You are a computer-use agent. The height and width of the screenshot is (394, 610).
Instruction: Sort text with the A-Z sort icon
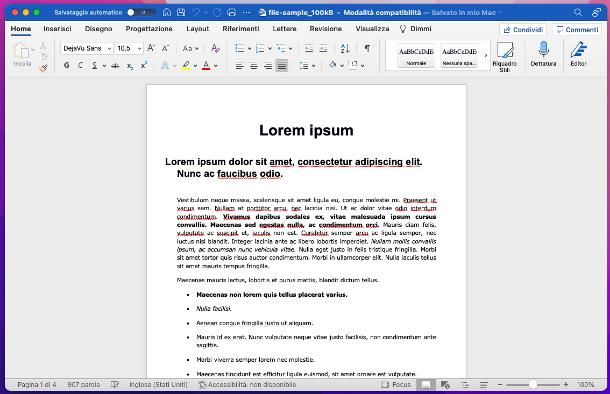(x=345, y=48)
